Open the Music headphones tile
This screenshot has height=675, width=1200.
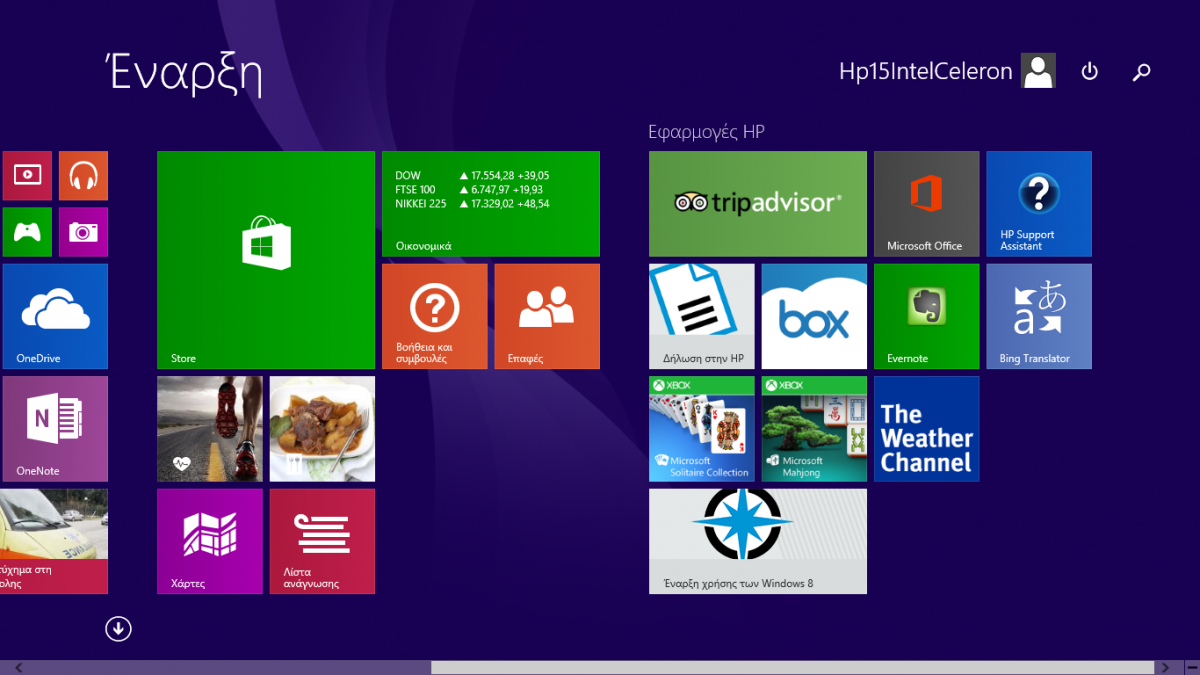pyautogui.click(x=83, y=176)
